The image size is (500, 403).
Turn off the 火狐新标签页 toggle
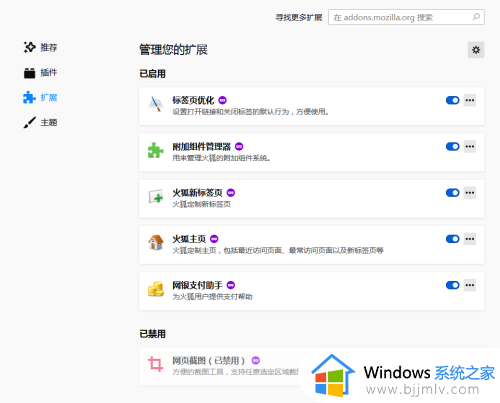tap(452, 193)
